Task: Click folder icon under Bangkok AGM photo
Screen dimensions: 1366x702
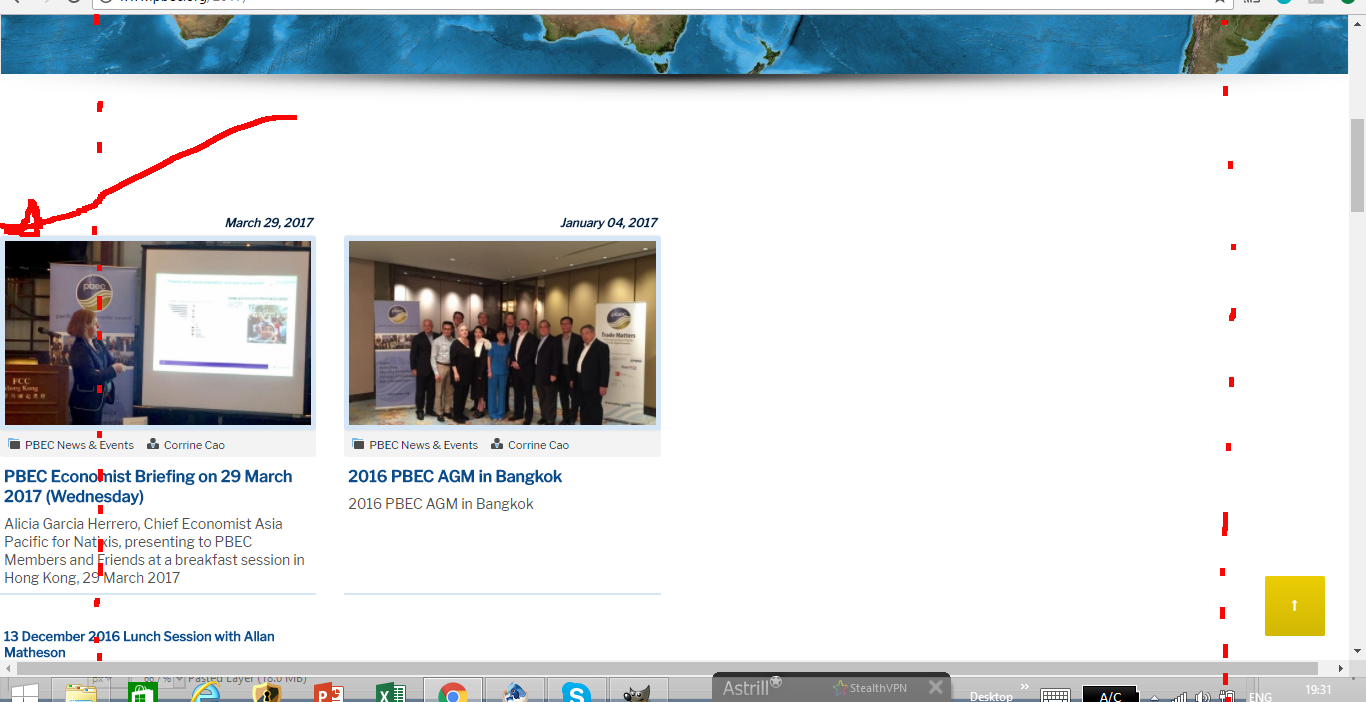Action: [358, 444]
